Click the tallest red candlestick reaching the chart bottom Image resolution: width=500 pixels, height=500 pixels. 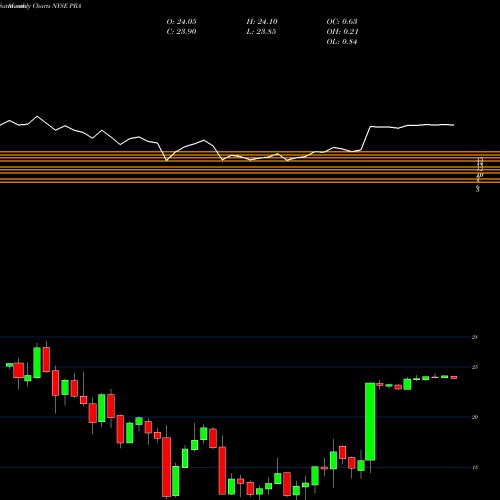coord(166,467)
